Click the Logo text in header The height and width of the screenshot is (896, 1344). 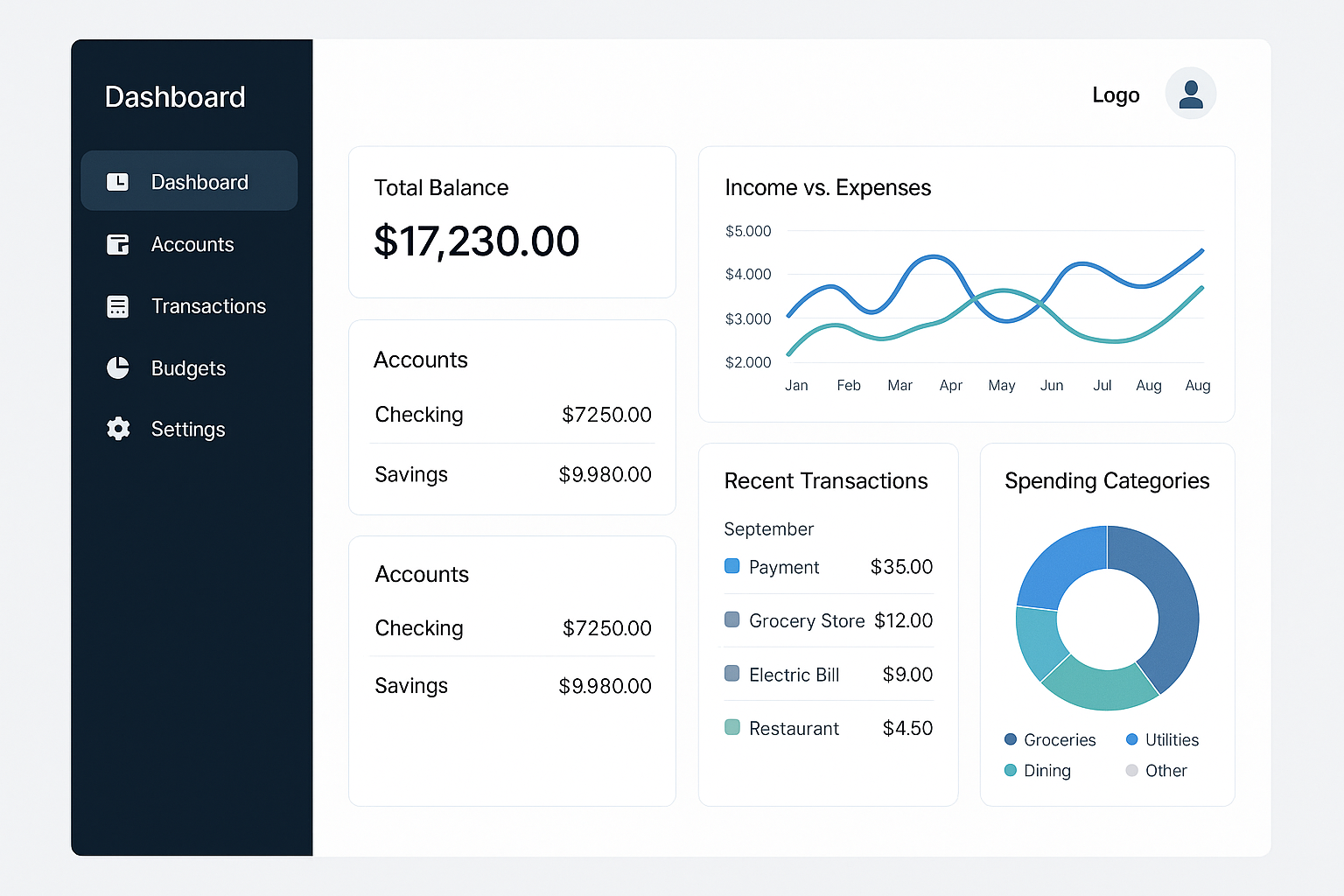pyautogui.click(x=1116, y=95)
